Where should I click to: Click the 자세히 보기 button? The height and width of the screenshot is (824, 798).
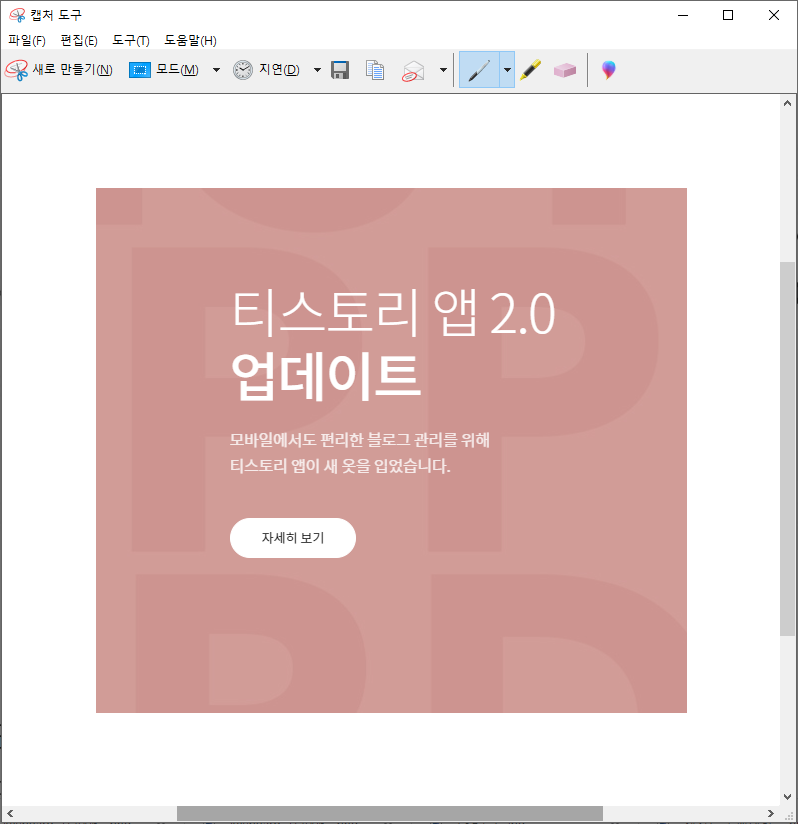(x=293, y=538)
